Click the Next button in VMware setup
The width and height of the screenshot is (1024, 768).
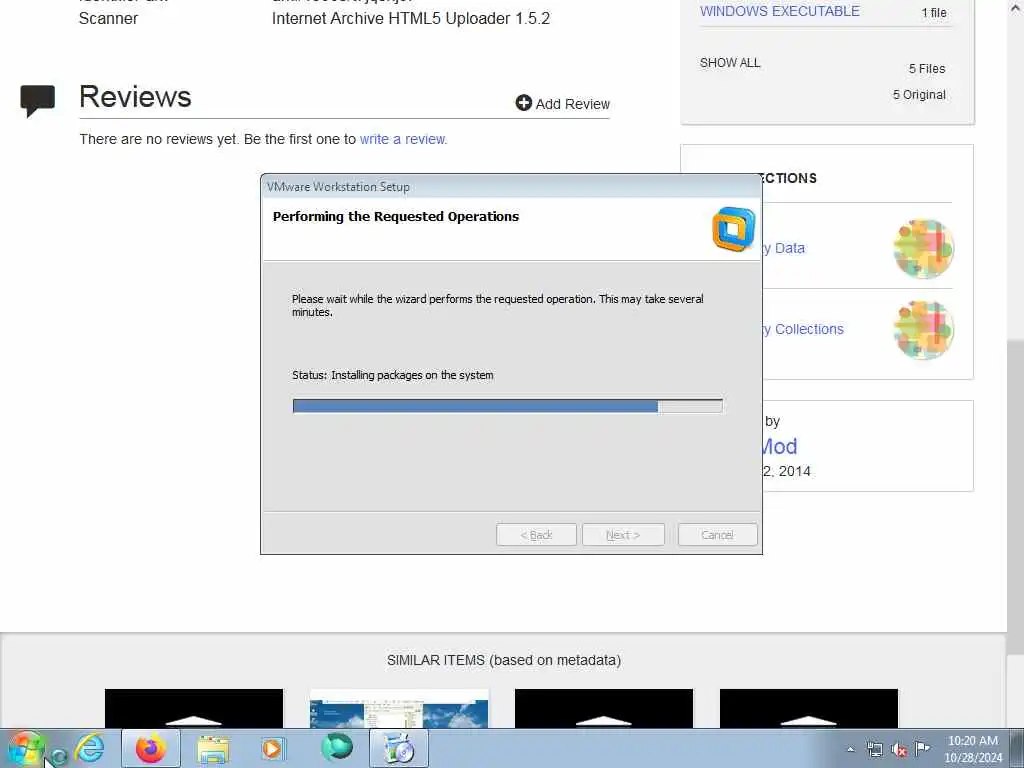[x=623, y=535]
